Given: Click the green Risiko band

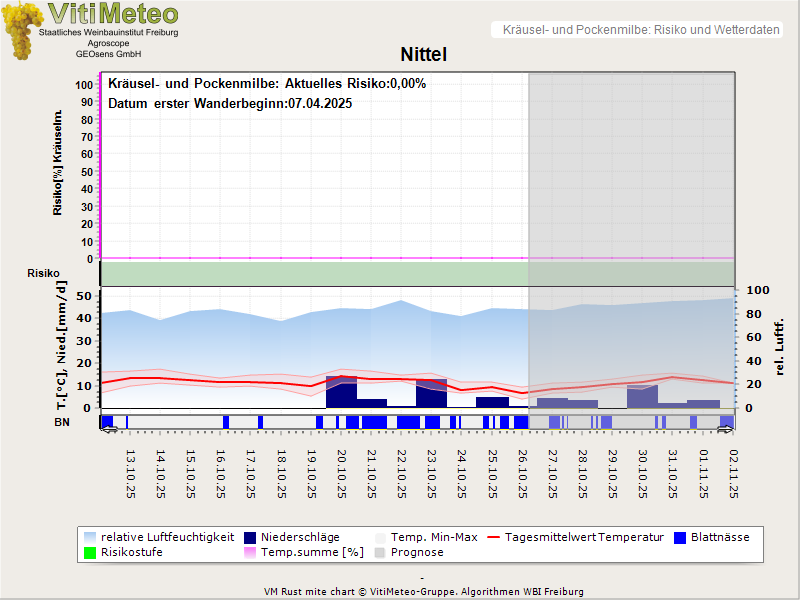Looking at the screenshot, I should click(x=314, y=273).
